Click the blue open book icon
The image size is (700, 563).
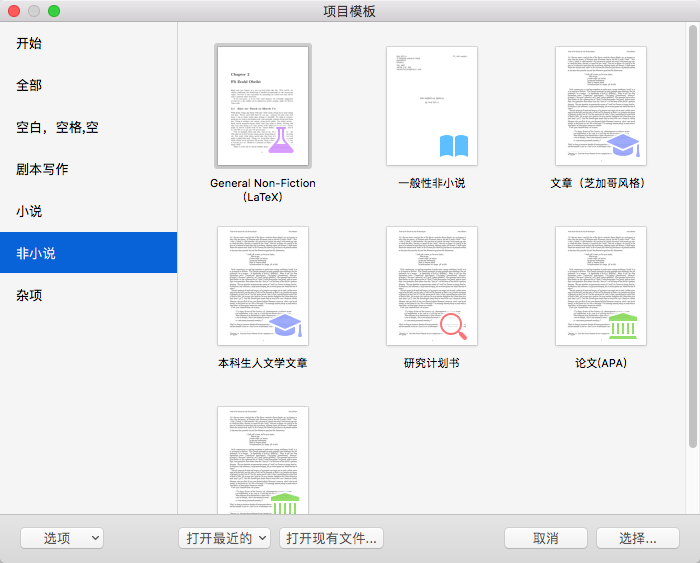454,146
